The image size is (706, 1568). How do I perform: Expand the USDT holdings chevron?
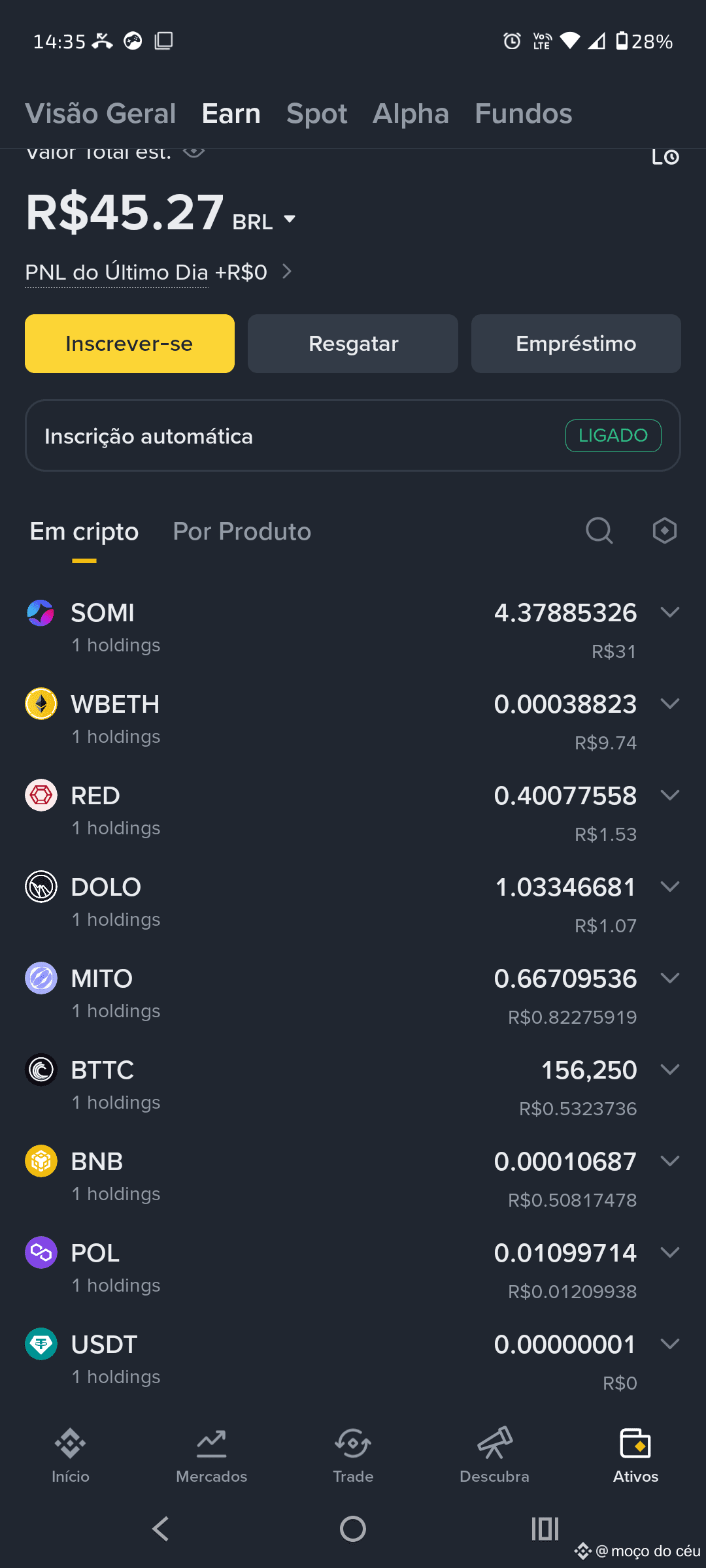tap(670, 1344)
